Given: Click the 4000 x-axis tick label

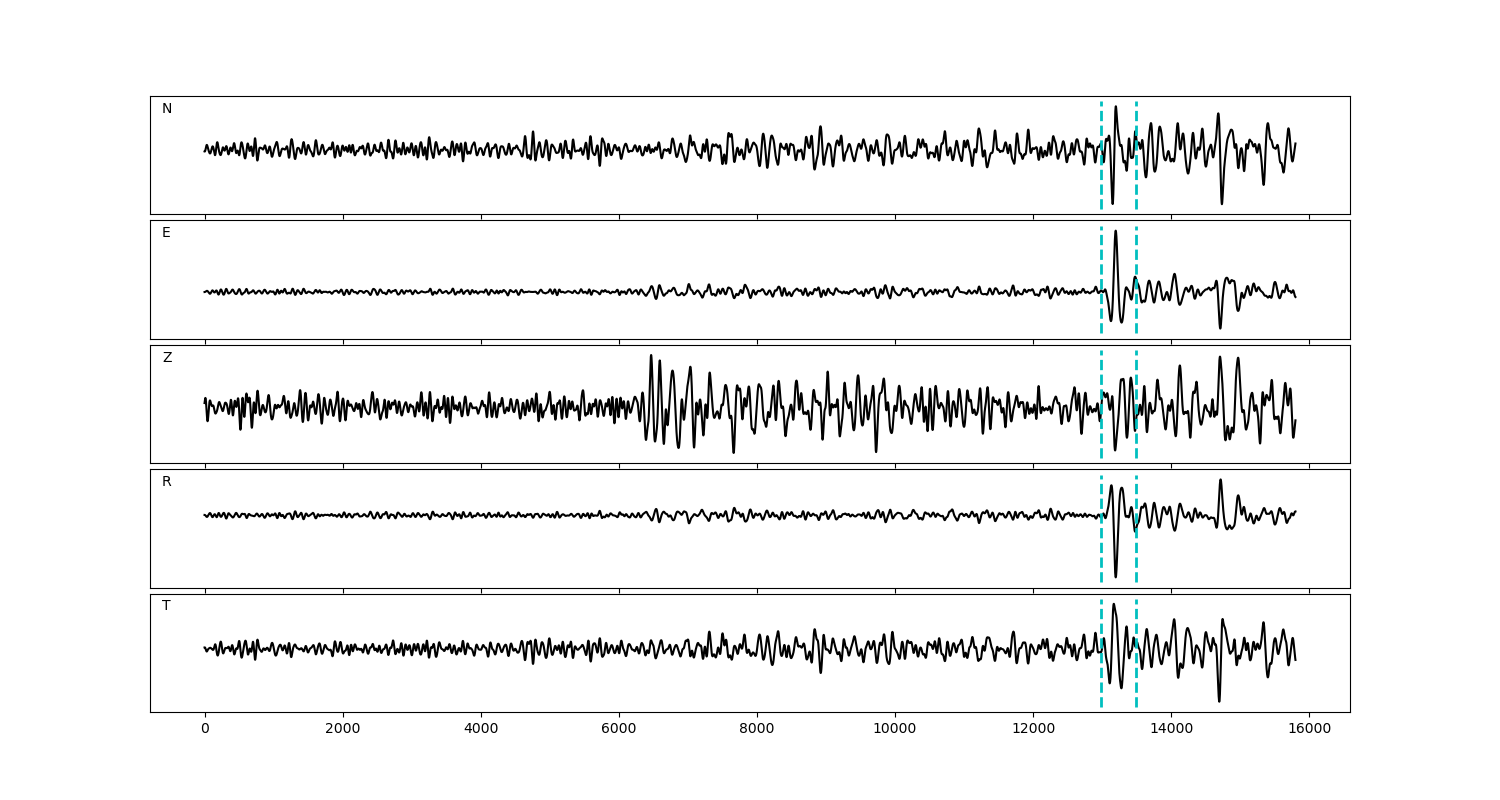Looking at the screenshot, I should 481,730.
